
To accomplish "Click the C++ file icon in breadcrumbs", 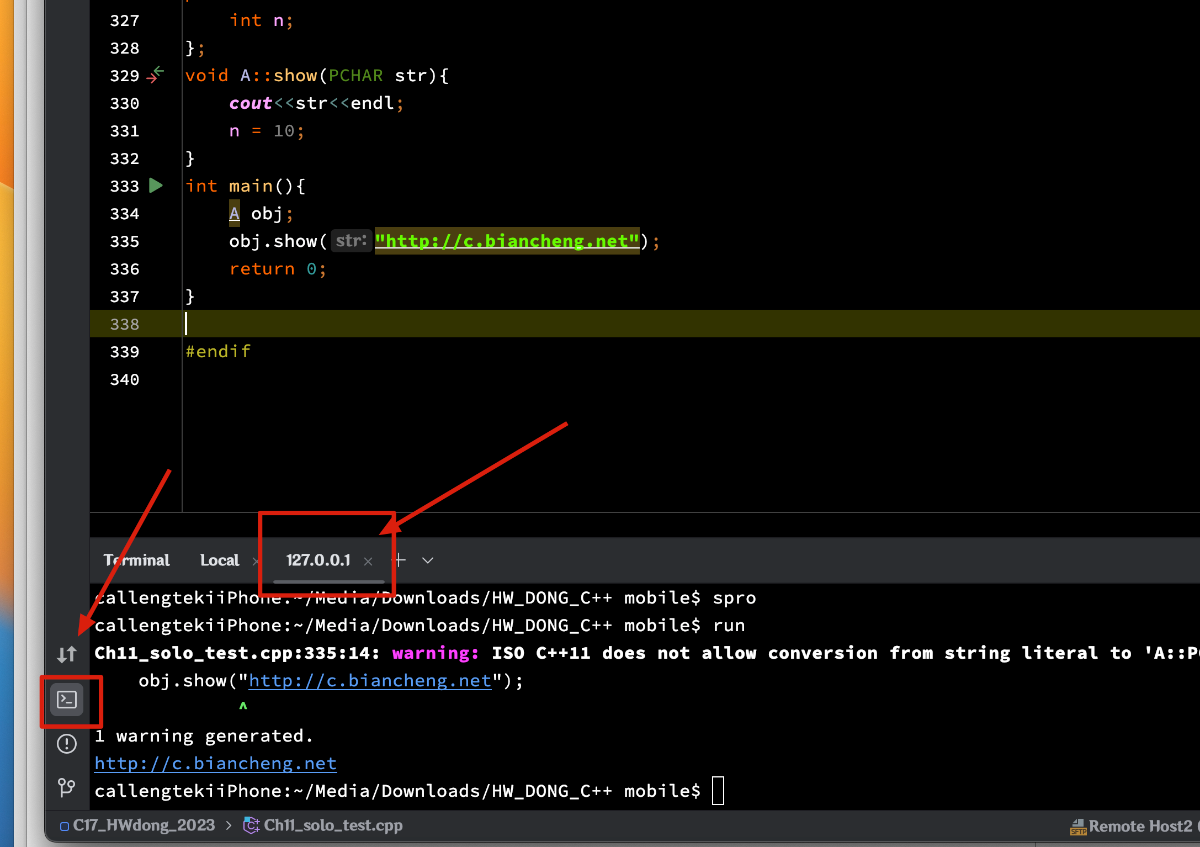I will click(252, 826).
